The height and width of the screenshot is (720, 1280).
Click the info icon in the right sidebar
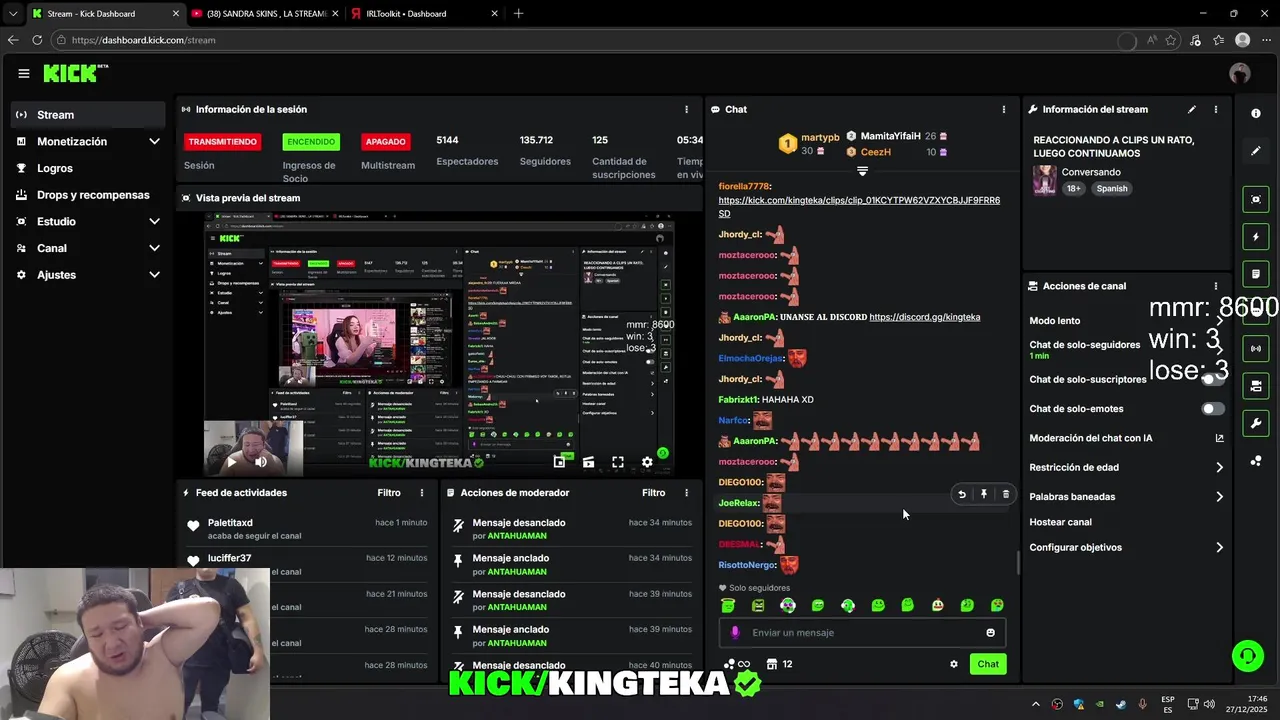pos(1256,114)
